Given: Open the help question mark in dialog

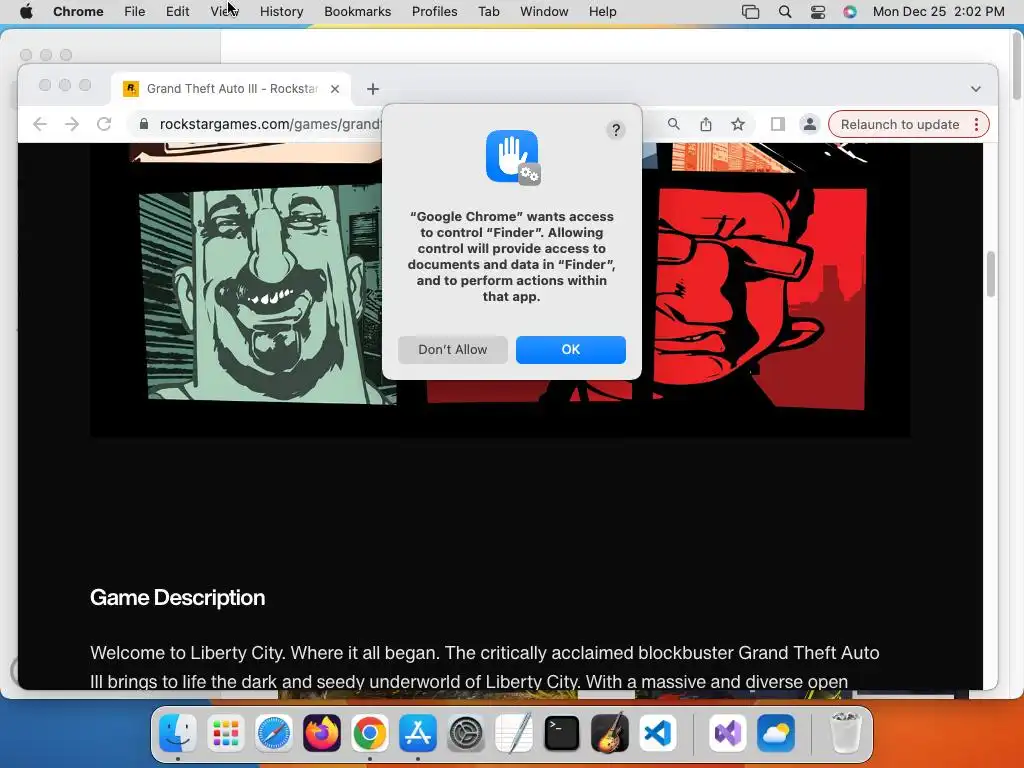Looking at the screenshot, I should 615,130.
